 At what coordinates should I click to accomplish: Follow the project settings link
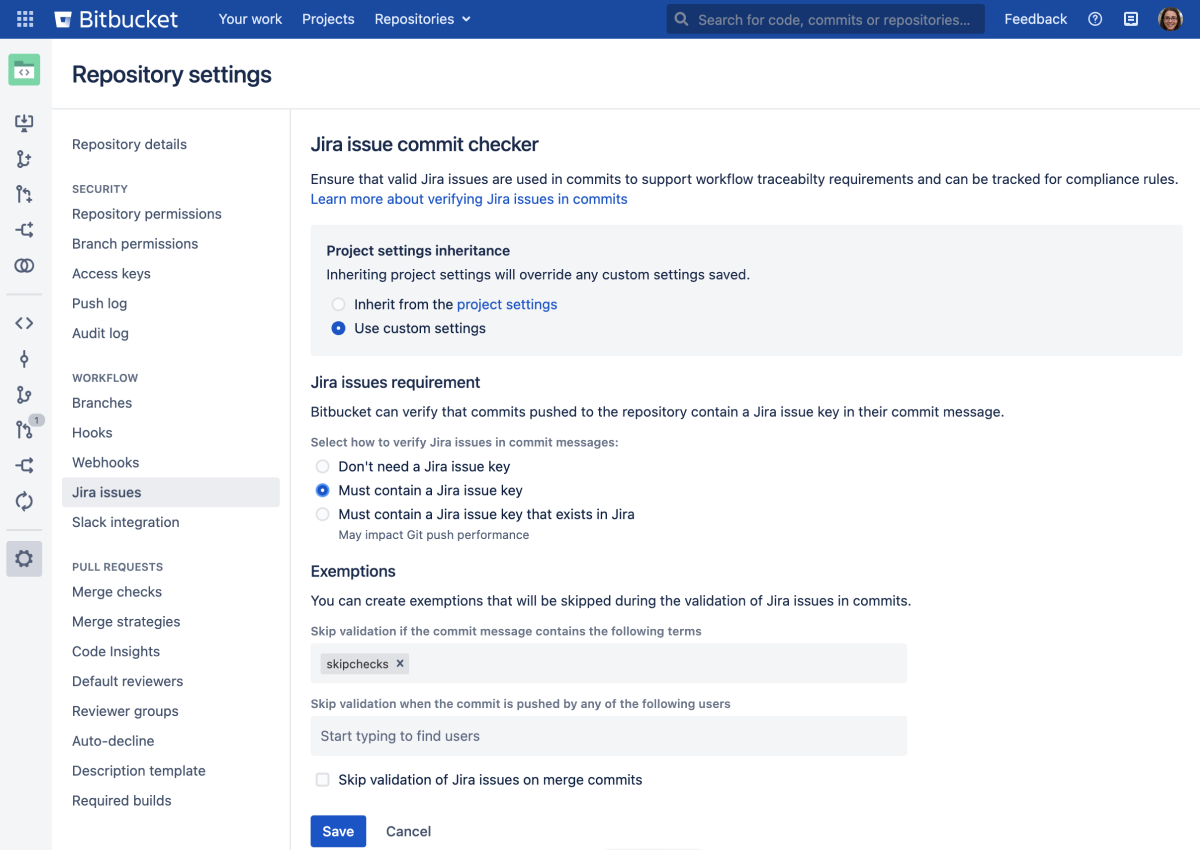(x=507, y=304)
